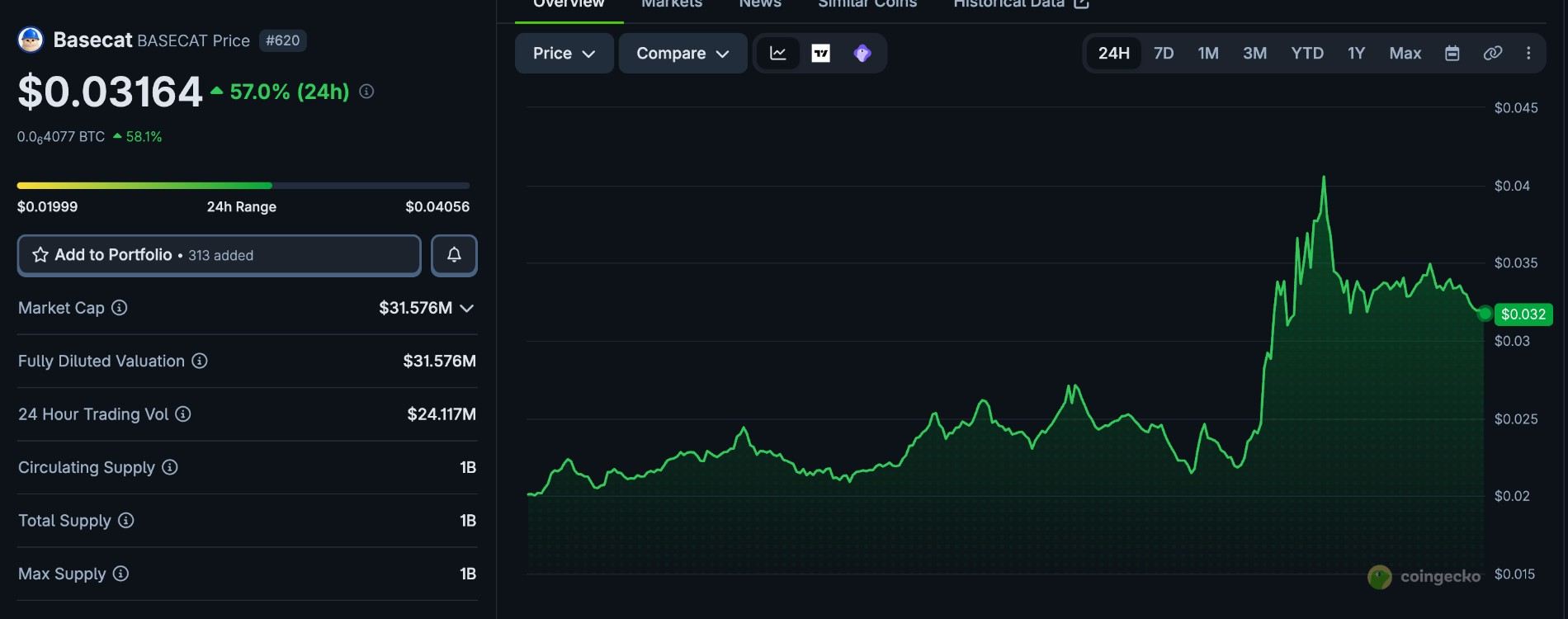Open the calendar date range picker

tap(1452, 54)
